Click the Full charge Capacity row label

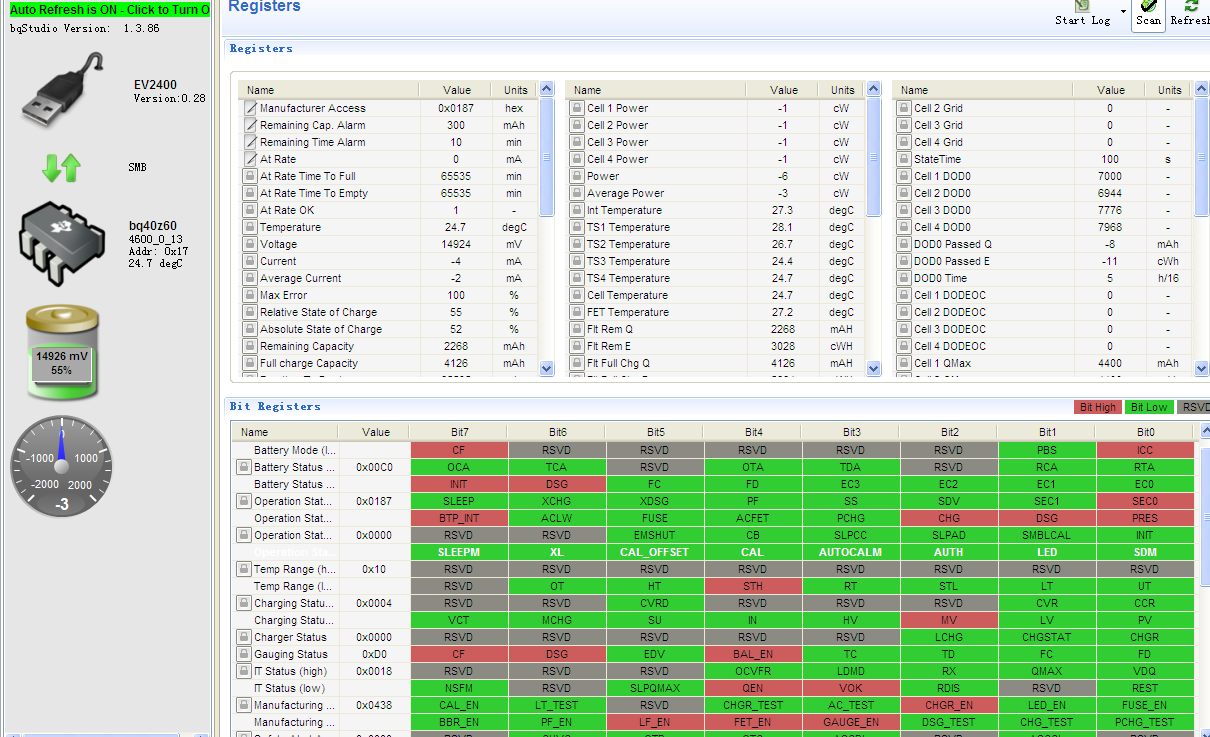309,363
